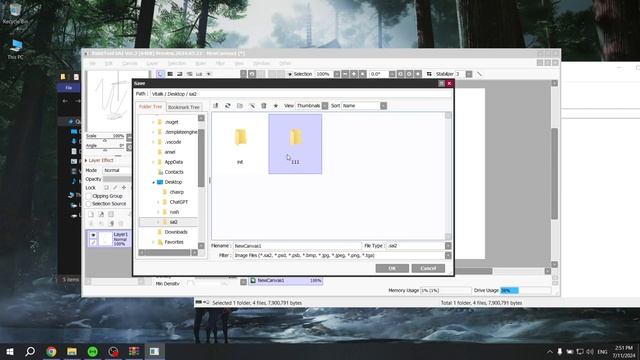Open the This PC desktop icon
The height and width of the screenshot is (360, 640).
tap(16, 49)
